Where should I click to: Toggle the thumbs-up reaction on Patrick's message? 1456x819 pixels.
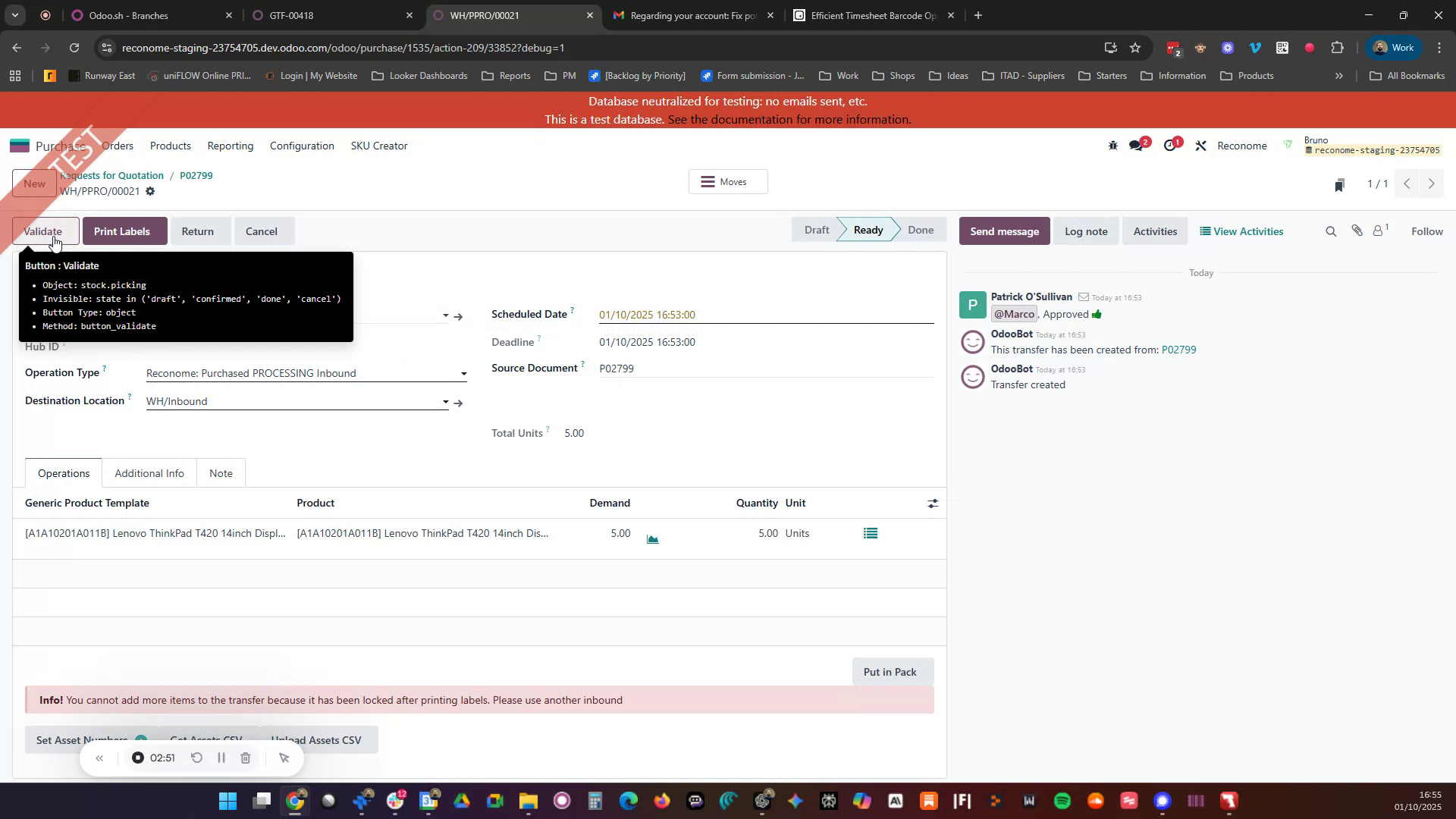[x=1097, y=314]
